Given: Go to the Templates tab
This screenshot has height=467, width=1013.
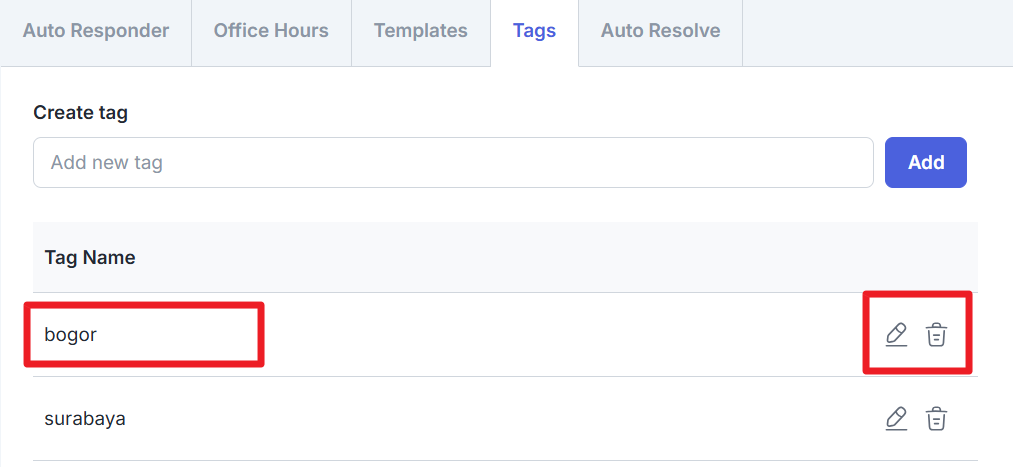Looking at the screenshot, I should (420, 31).
